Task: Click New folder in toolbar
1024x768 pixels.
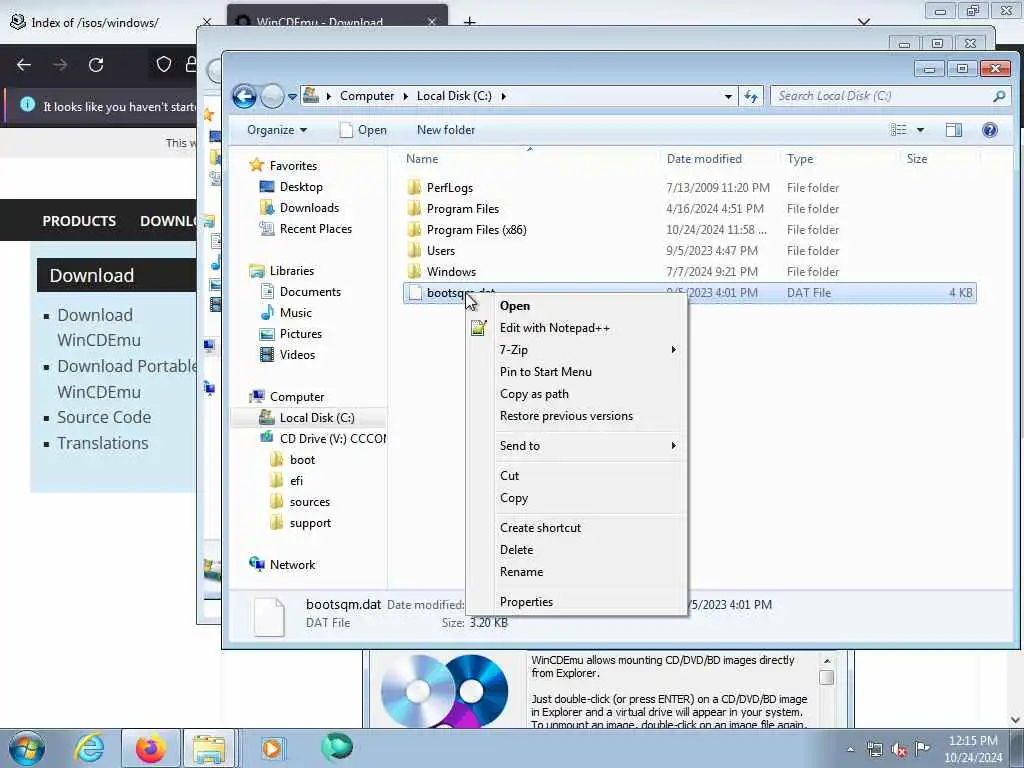Action: click(x=446, y=130)
